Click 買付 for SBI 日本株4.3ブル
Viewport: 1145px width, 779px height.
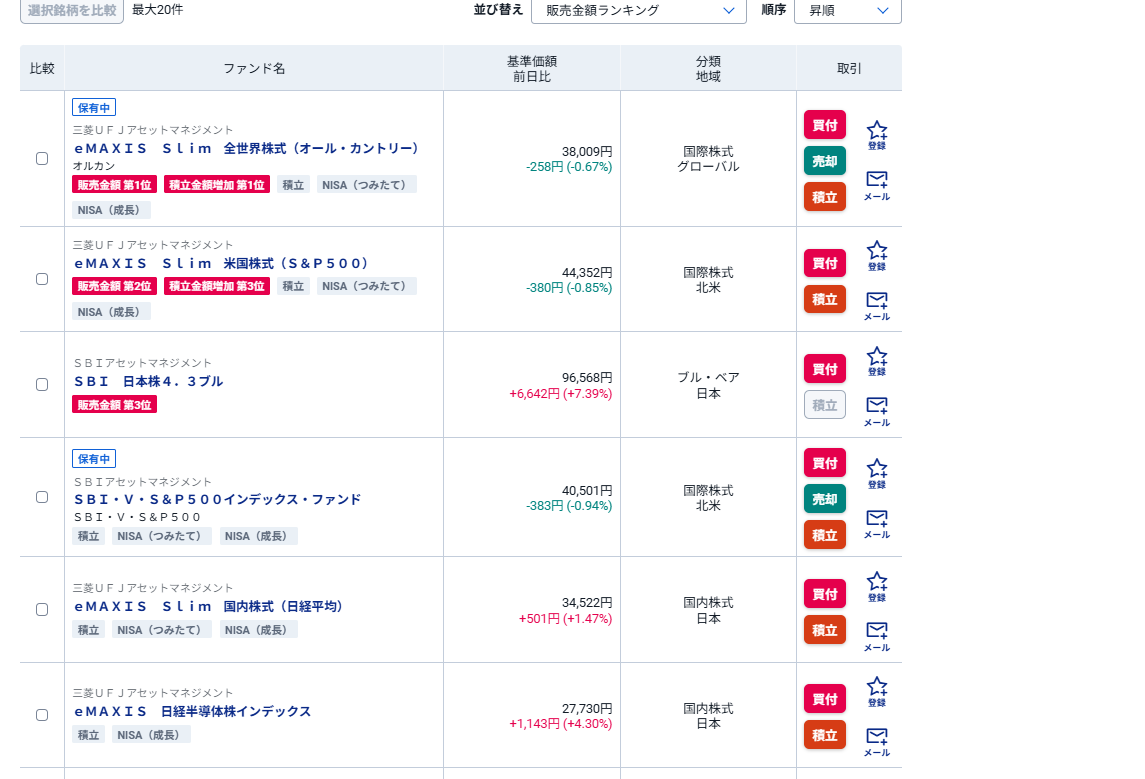click(824, 369)
